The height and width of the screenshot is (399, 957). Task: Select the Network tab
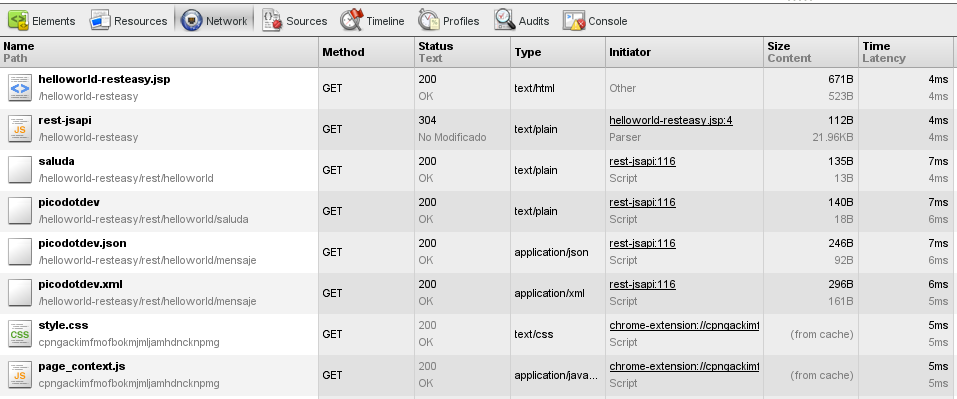tap(215, 21)
